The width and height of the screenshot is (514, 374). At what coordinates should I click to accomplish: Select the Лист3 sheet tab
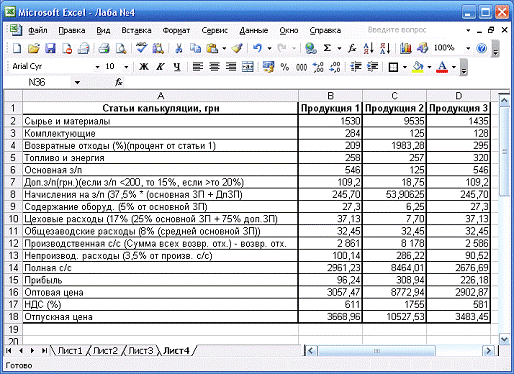pos(141,351)
